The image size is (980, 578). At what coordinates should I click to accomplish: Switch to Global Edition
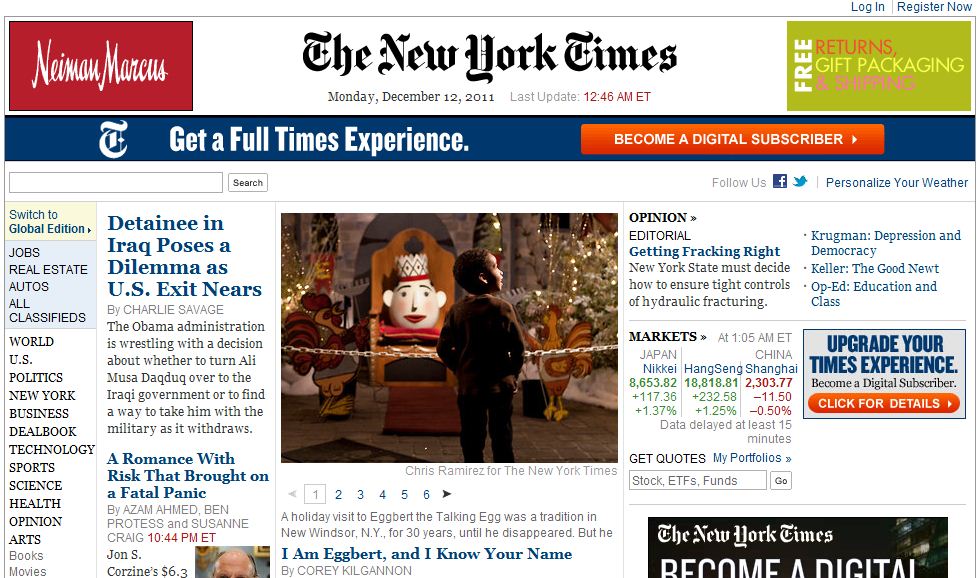pos(50,222)
